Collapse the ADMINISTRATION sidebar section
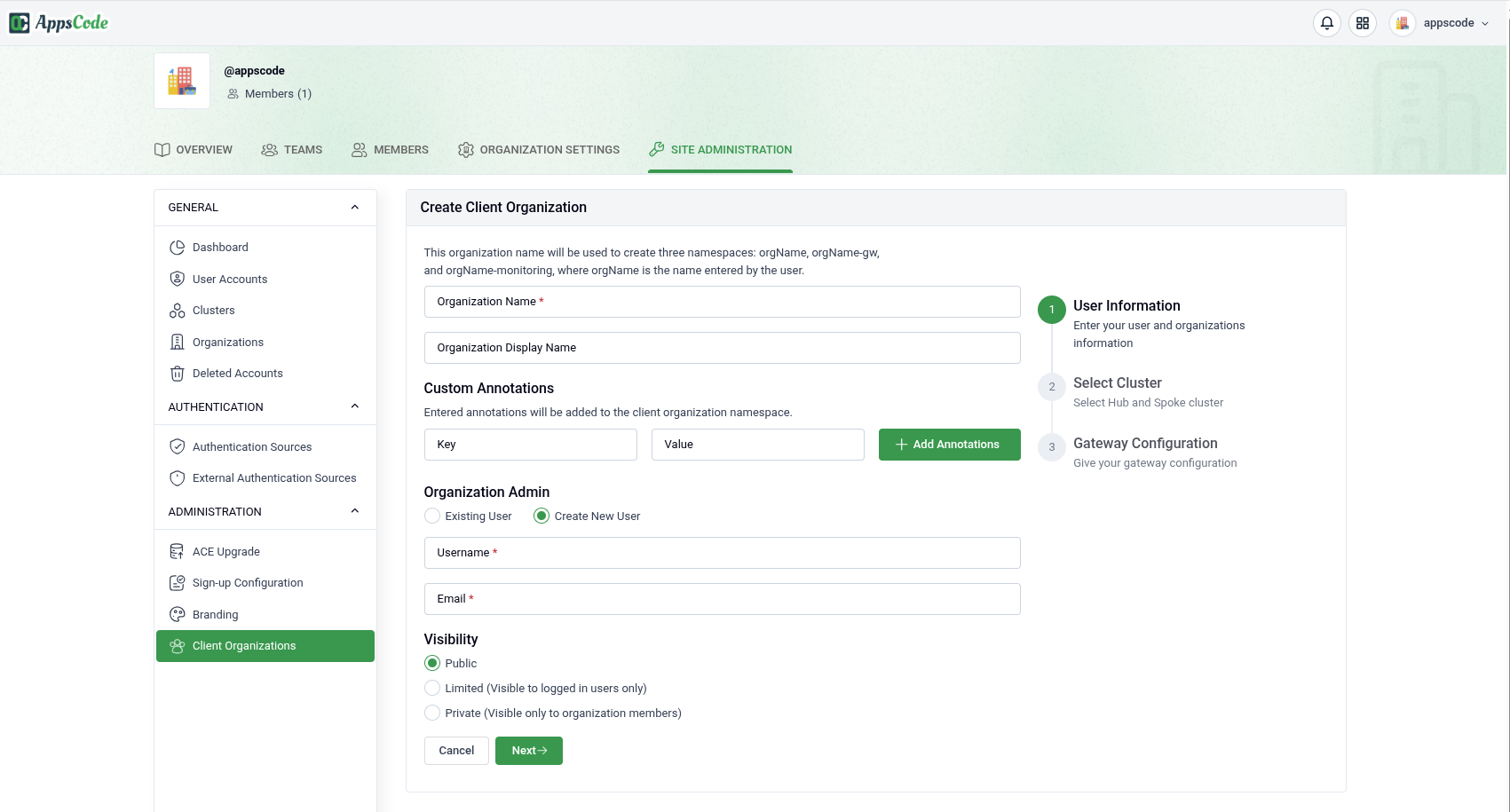The width and height of the screenshot is (1510, 812). point(355,511)
